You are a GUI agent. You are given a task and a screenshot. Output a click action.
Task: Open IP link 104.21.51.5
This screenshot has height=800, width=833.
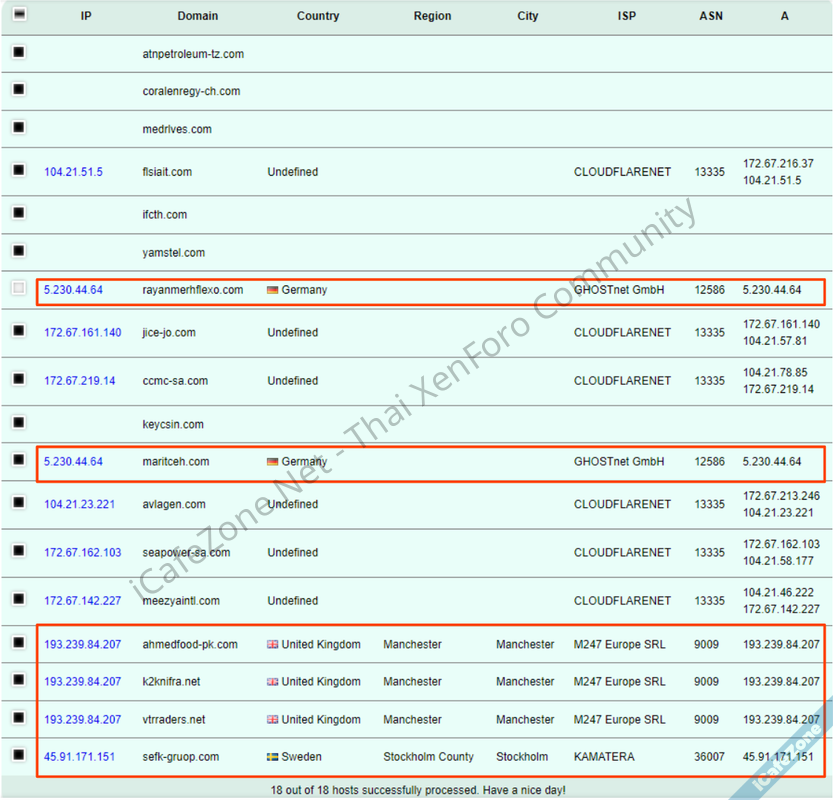[73, 172]
